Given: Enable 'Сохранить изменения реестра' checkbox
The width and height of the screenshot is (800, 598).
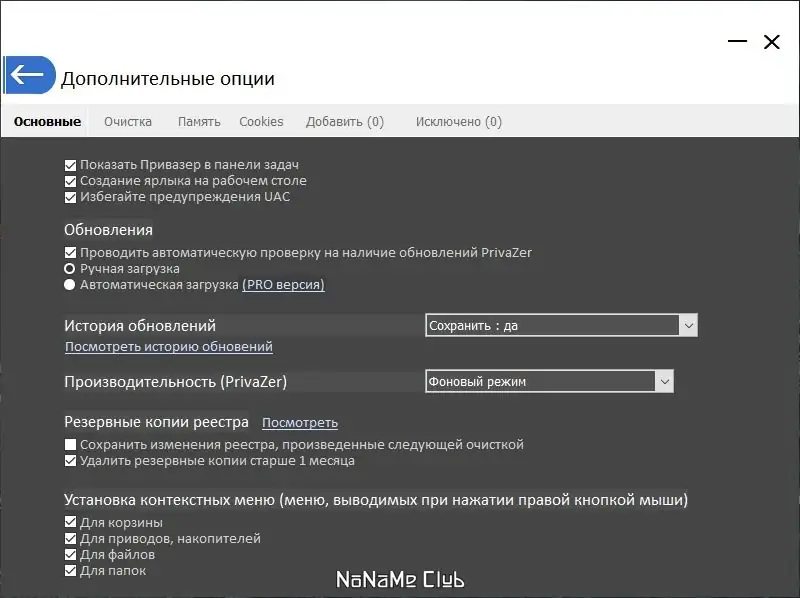Looking at the screenshot, I should point(71,445).
